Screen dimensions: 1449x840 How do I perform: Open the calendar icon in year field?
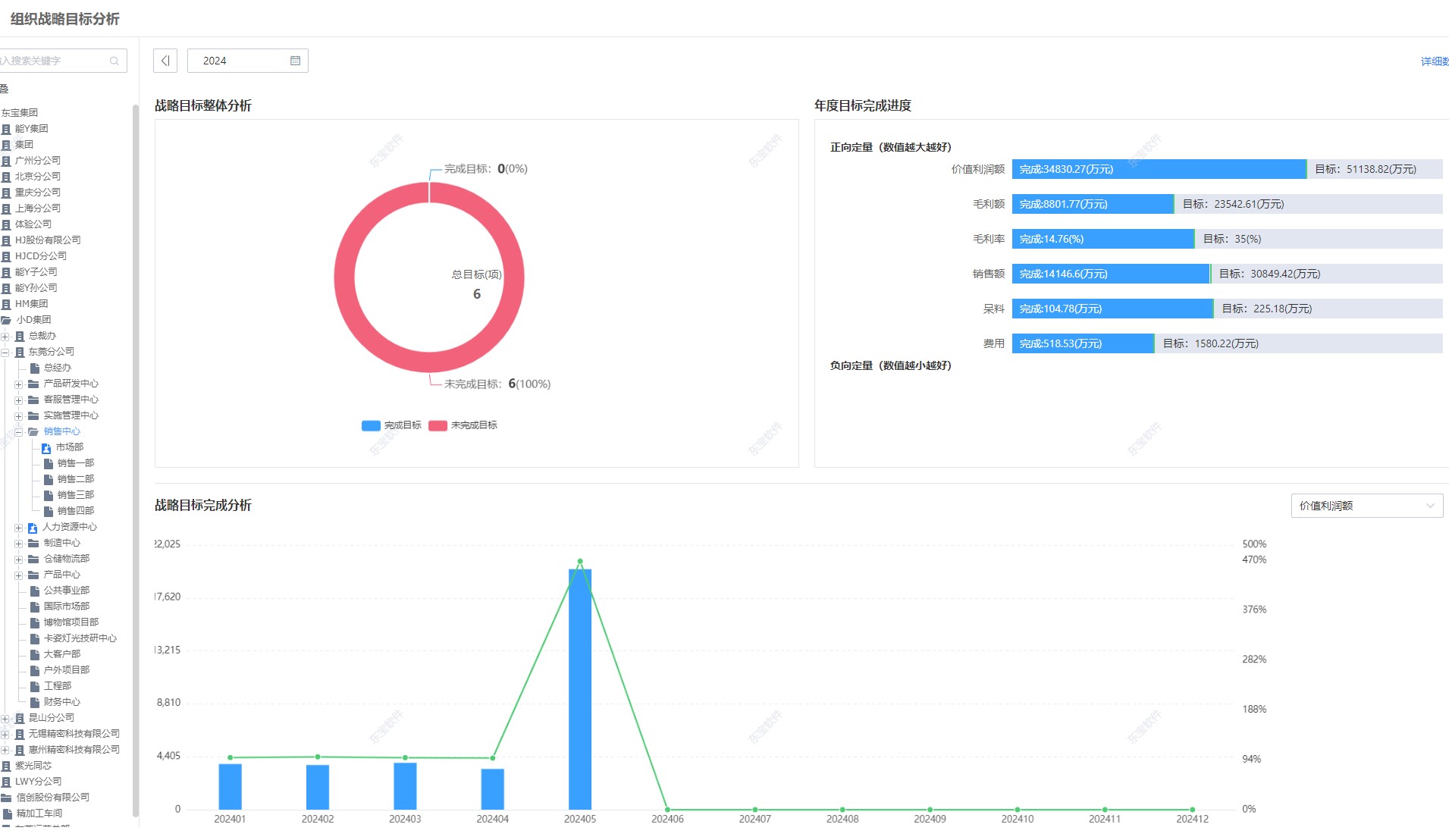[x=295, y=61]
